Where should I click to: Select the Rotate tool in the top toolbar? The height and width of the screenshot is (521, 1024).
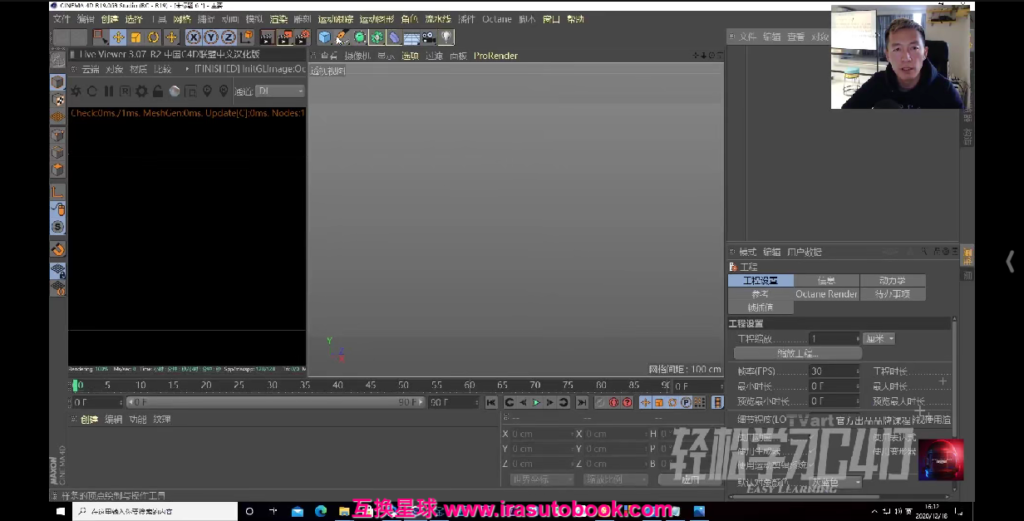tap(153, 37)
